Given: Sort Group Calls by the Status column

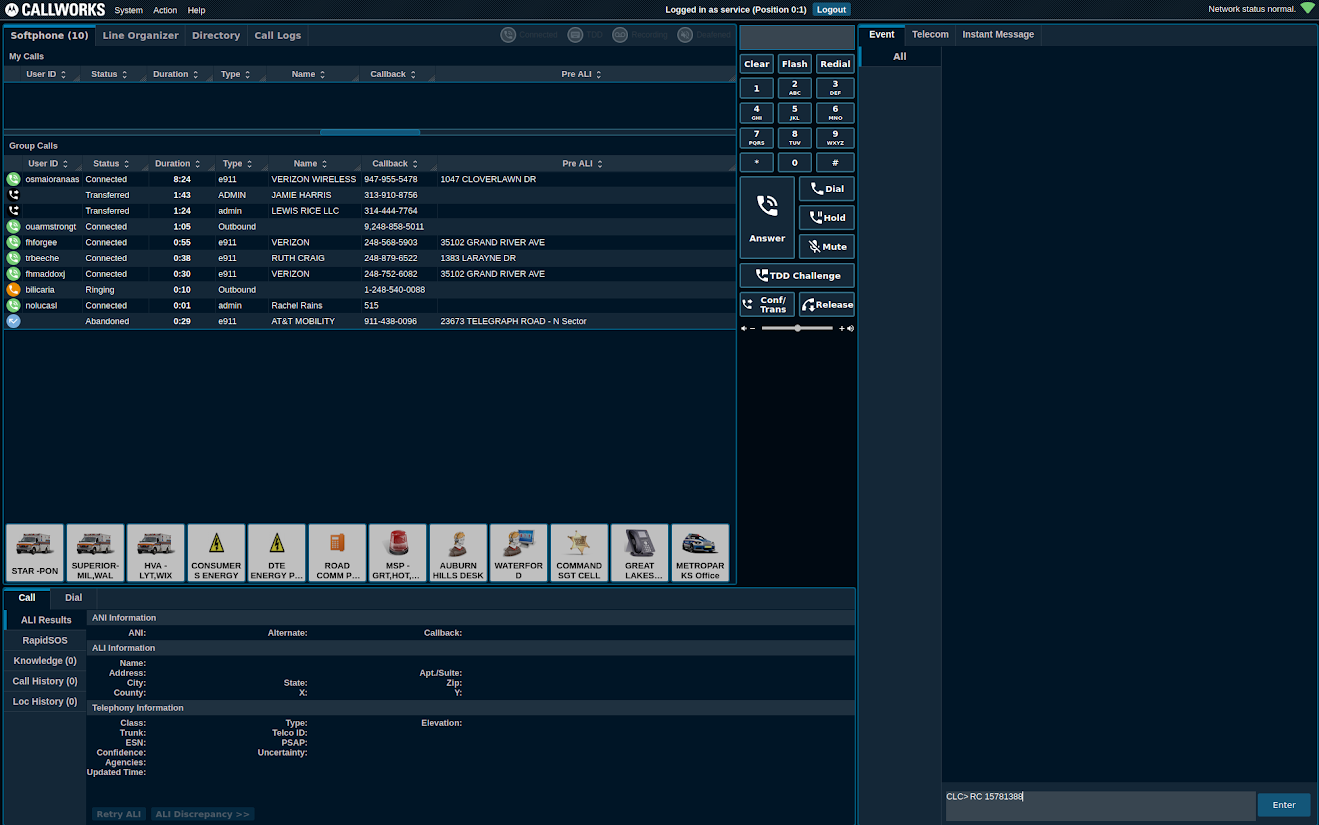Looking at the screenshot, I should pos(112,163).
